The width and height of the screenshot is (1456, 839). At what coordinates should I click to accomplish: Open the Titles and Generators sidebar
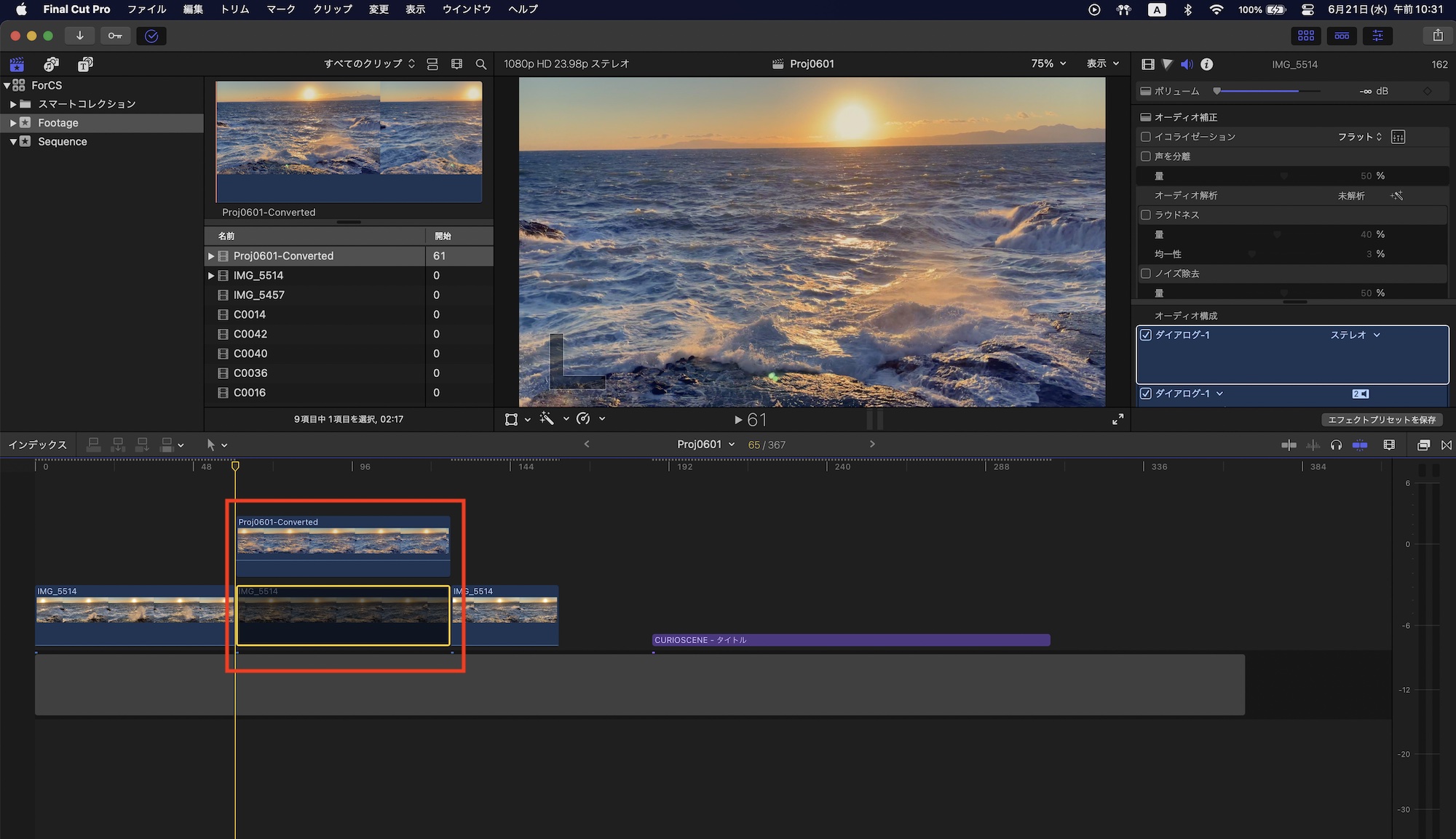coord(85,64)
